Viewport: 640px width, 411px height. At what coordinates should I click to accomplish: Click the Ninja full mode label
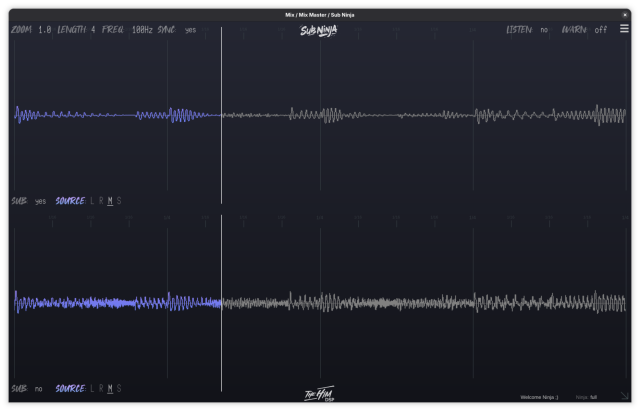point(586,397)
